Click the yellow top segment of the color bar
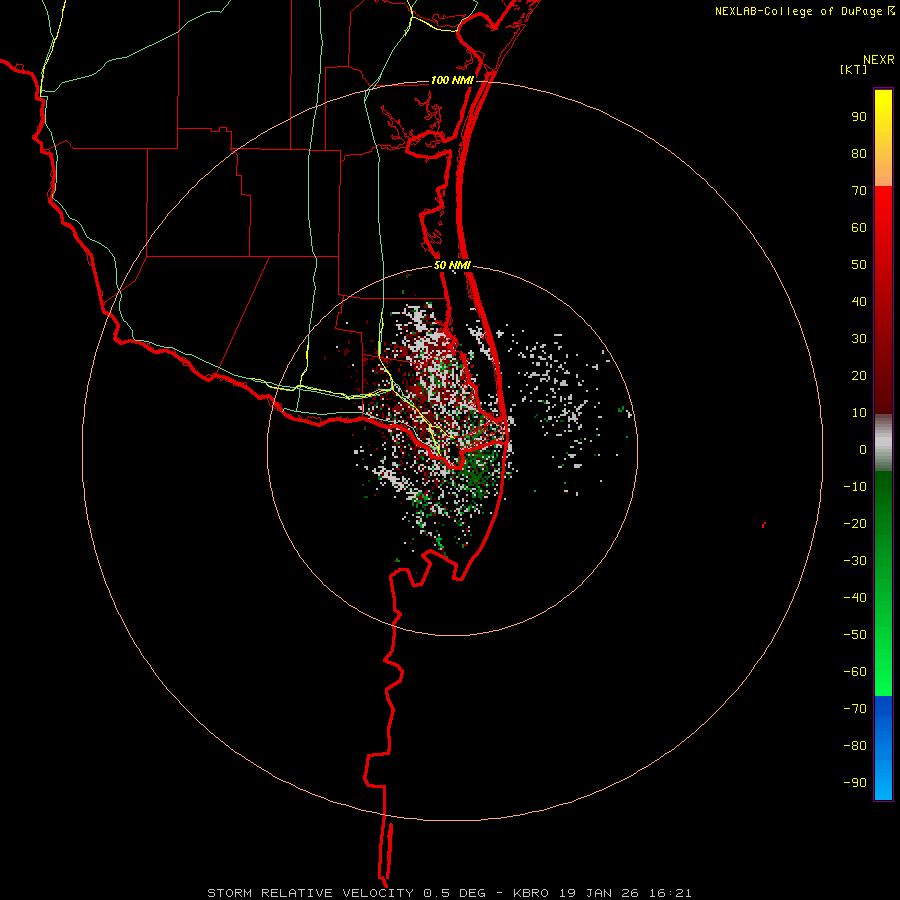The height and width of the screenshot is (900, 900). coord(883,138)
